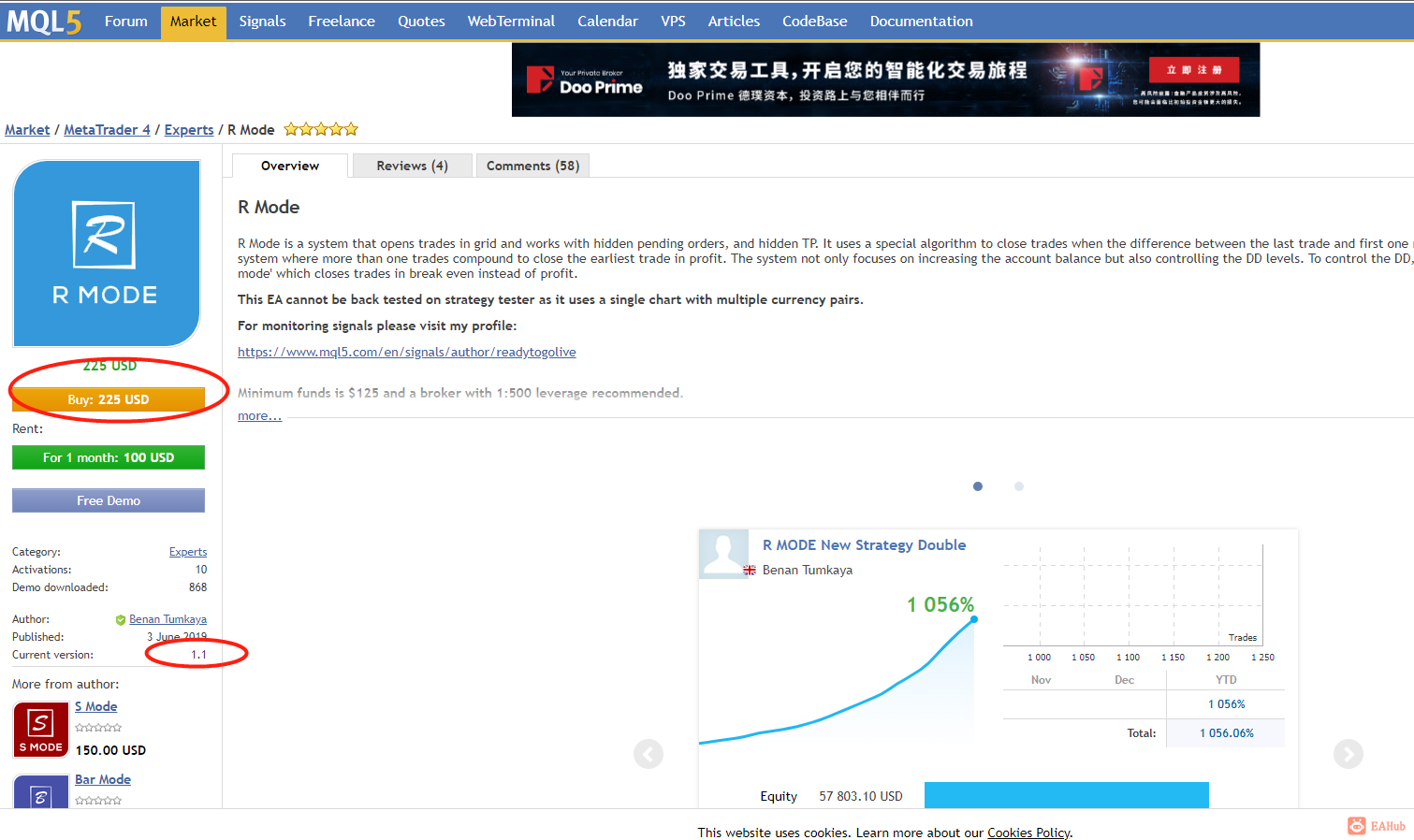Click the Total 1 056.06% value

click(x=1227, y=733)
